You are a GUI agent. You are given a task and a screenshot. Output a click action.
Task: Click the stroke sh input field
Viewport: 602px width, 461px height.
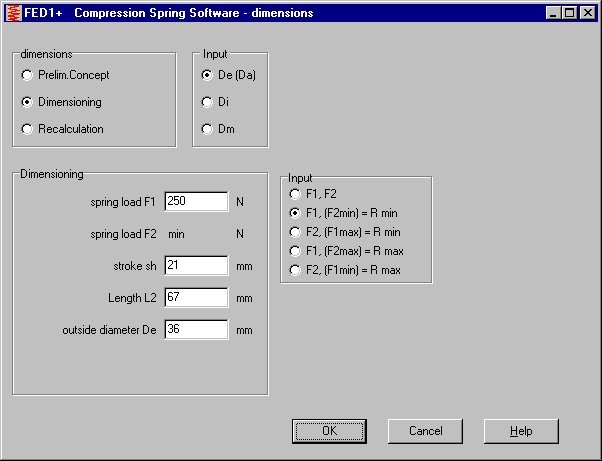(196, 265)
